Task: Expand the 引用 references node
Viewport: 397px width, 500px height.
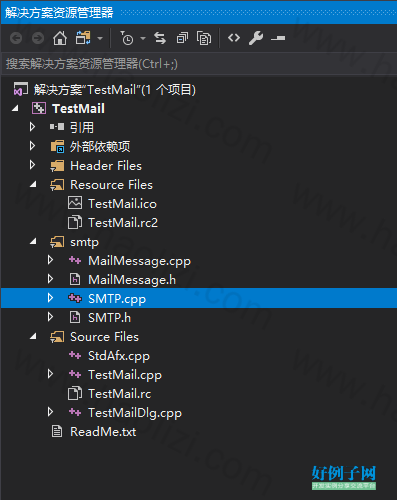Action: click(32, 127)
